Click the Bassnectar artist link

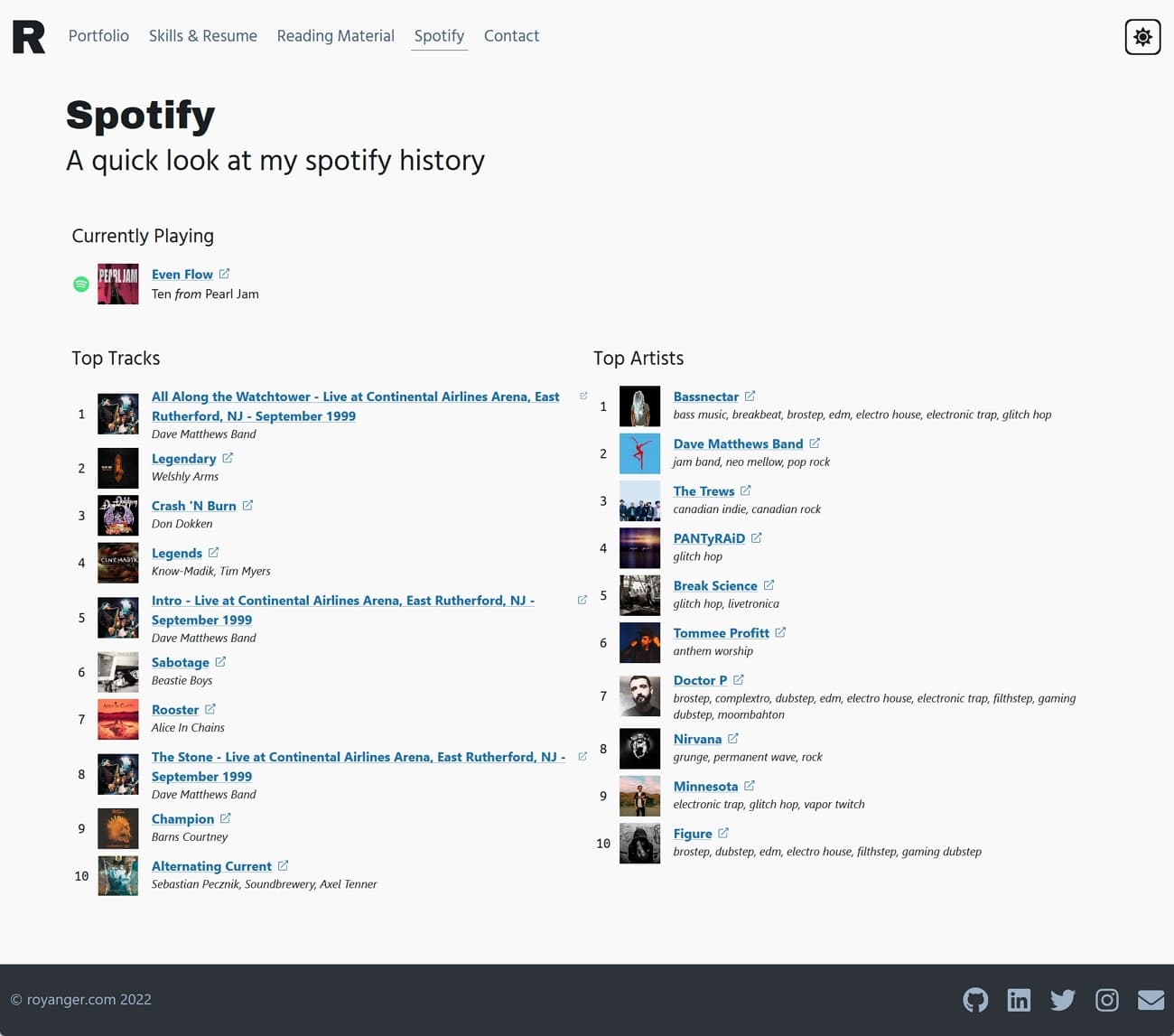coord(706,397)
